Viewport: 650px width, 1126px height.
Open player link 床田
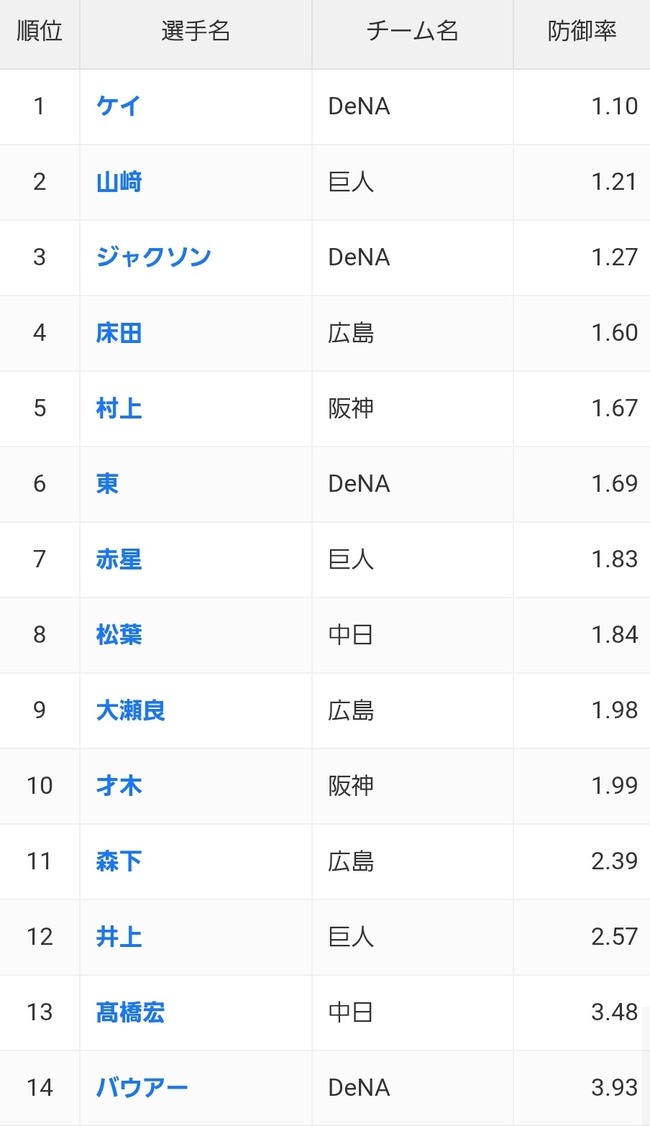[119, 332]
